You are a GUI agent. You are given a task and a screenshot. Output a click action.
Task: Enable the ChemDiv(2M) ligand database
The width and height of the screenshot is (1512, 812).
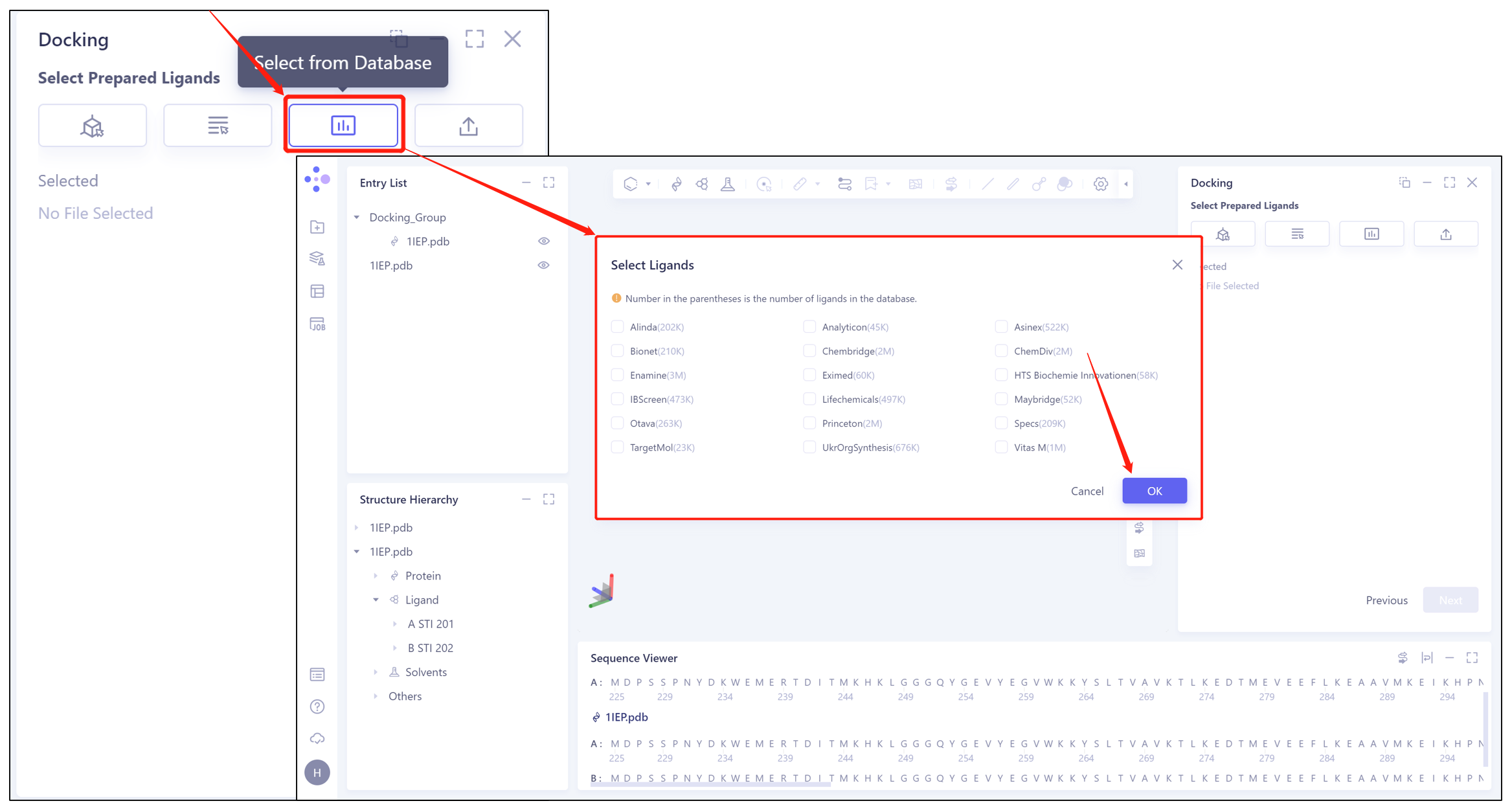pos(1000,350)
